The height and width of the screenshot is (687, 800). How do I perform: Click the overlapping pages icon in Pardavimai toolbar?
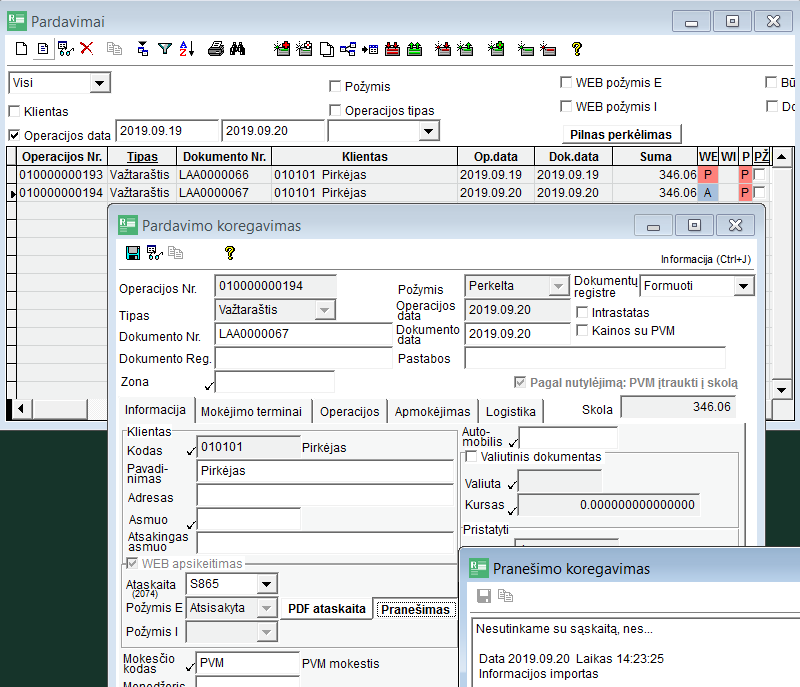327,49
